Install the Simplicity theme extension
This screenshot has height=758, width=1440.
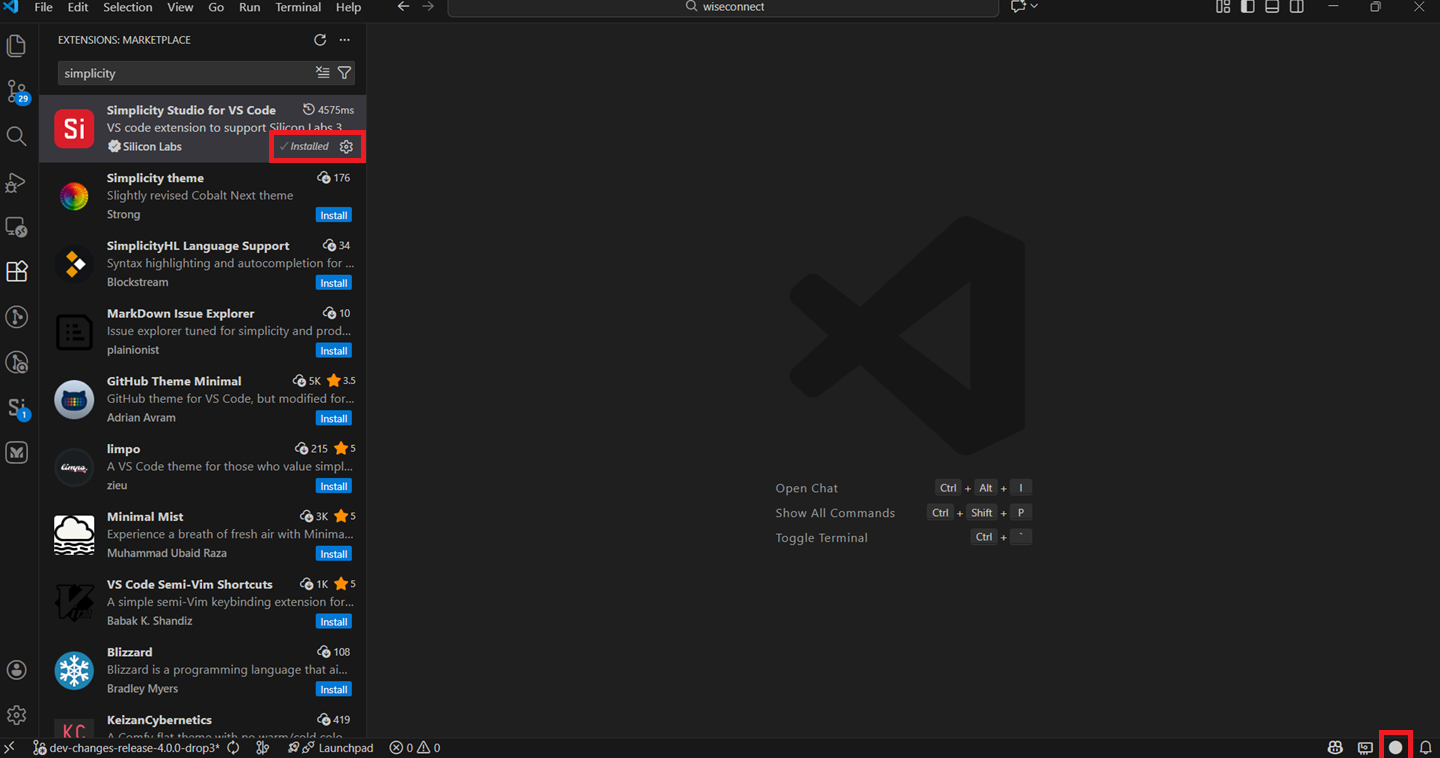(333, 214)
